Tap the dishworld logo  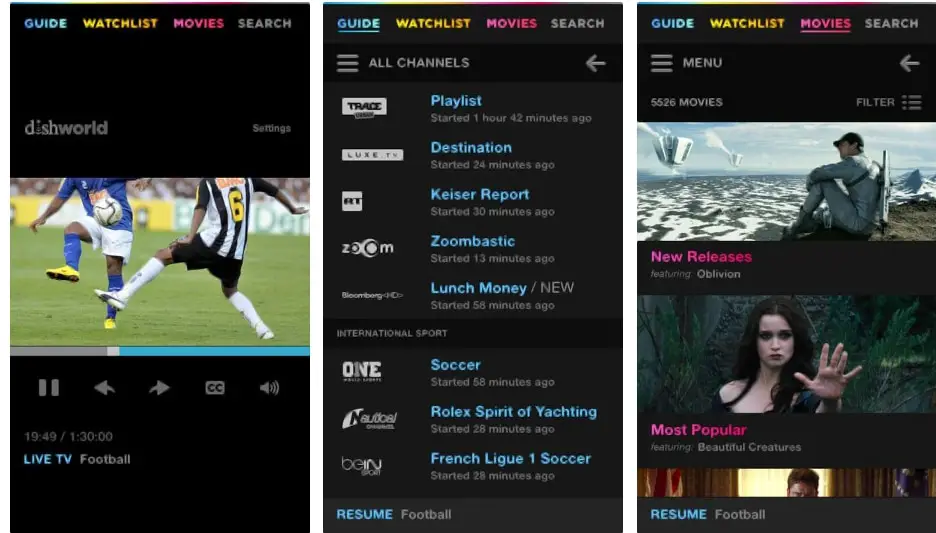(66, 127)
